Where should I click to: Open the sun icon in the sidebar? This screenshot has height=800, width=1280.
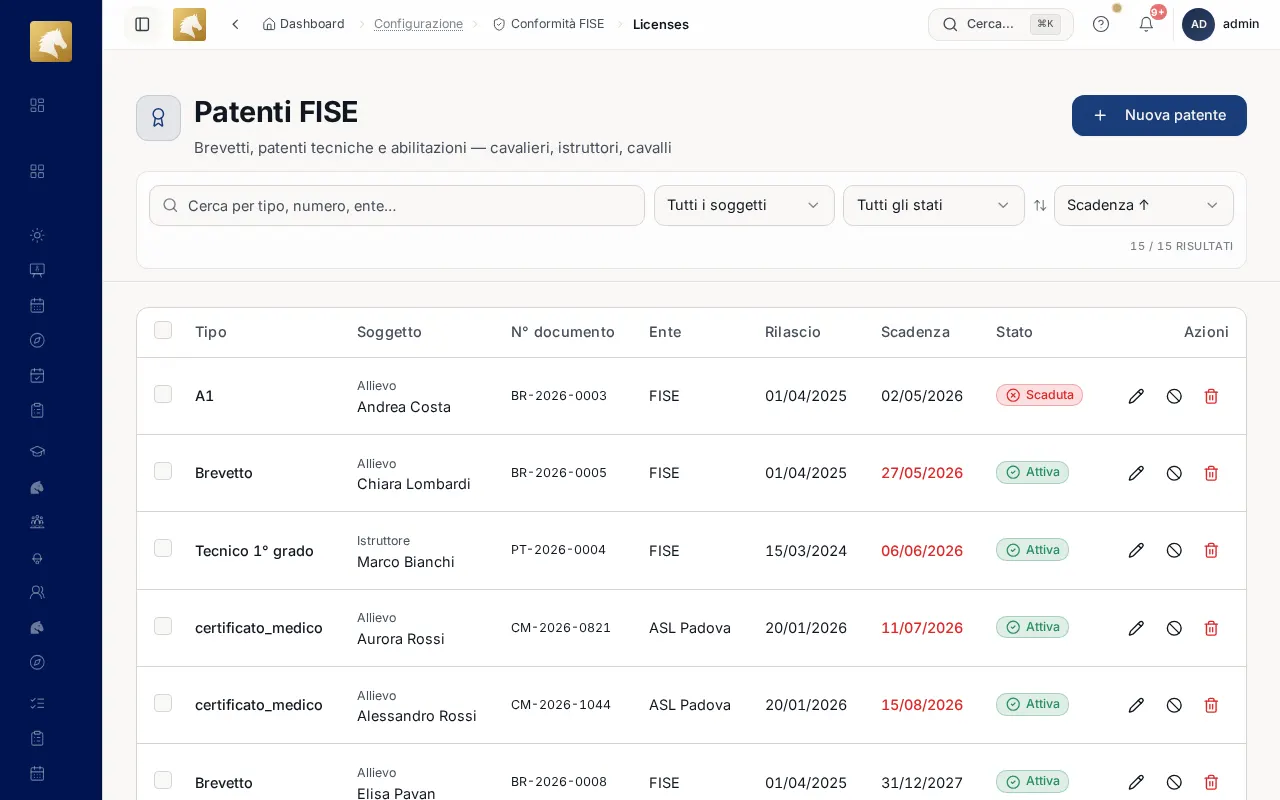[37, 235]
